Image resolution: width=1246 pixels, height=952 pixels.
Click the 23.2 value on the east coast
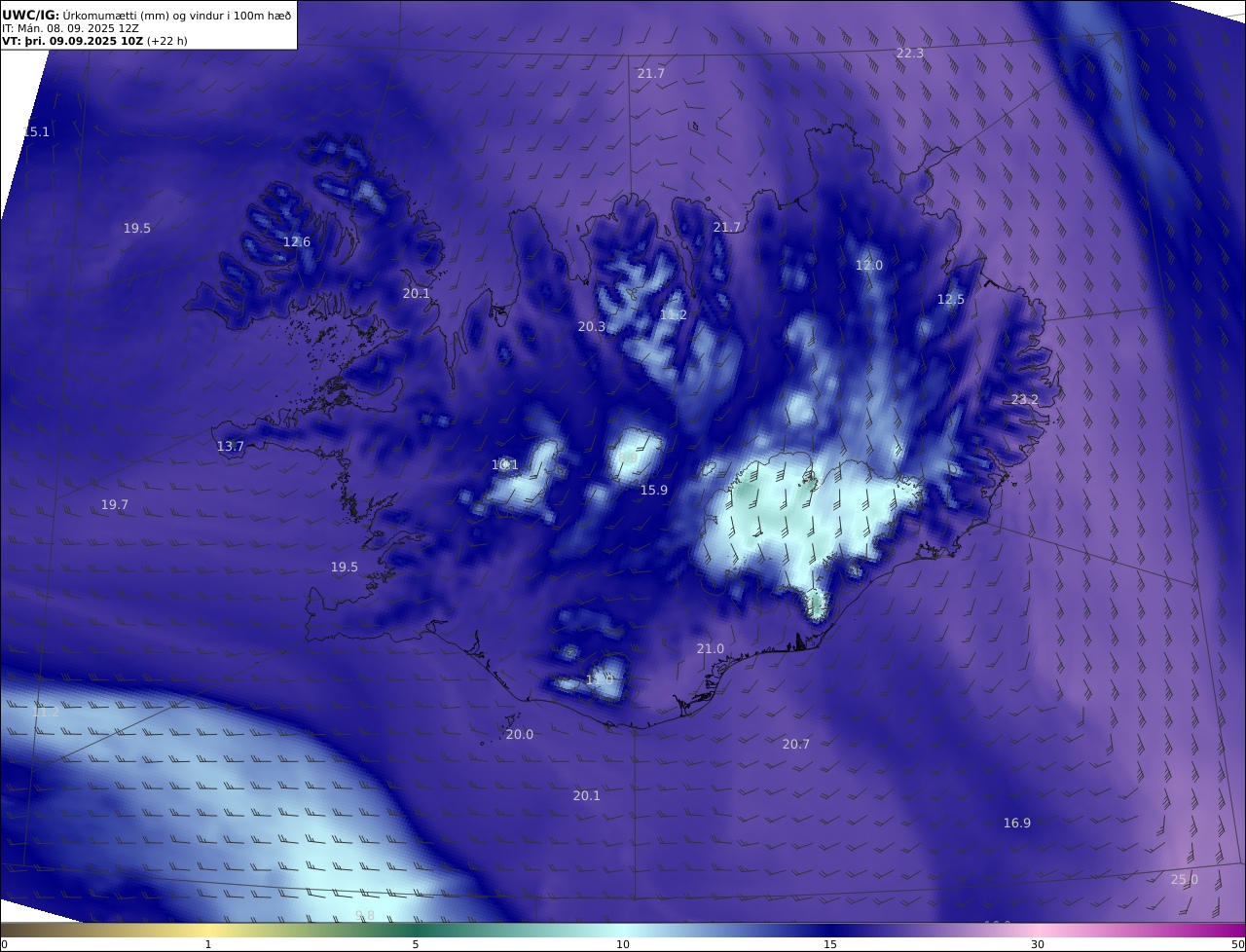(1024, 399)
